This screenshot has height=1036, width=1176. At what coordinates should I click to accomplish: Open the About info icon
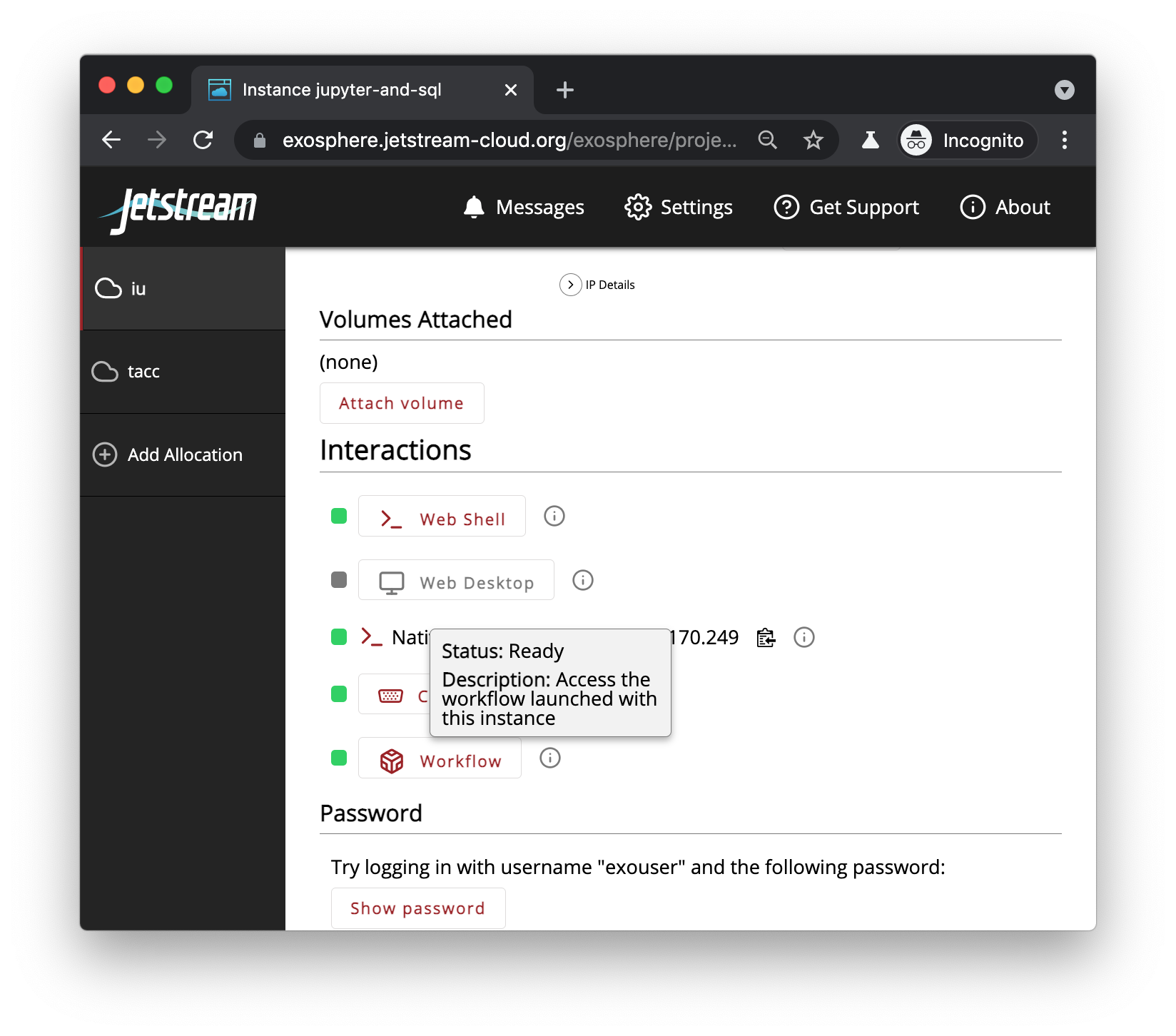pyautogui.click(x=972, y=207)
